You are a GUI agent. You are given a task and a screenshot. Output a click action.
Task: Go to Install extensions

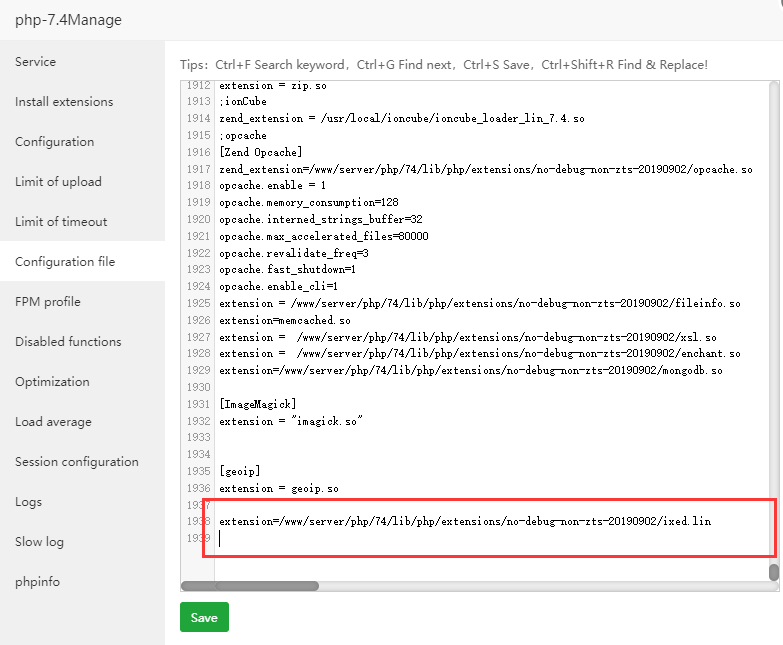[x=64, y=102]
